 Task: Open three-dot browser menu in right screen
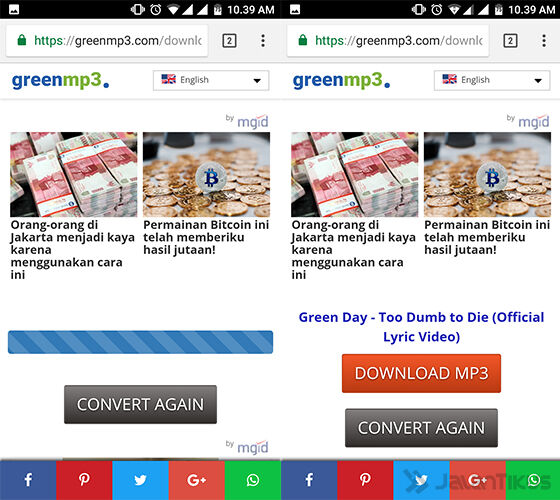click(544, 41)
